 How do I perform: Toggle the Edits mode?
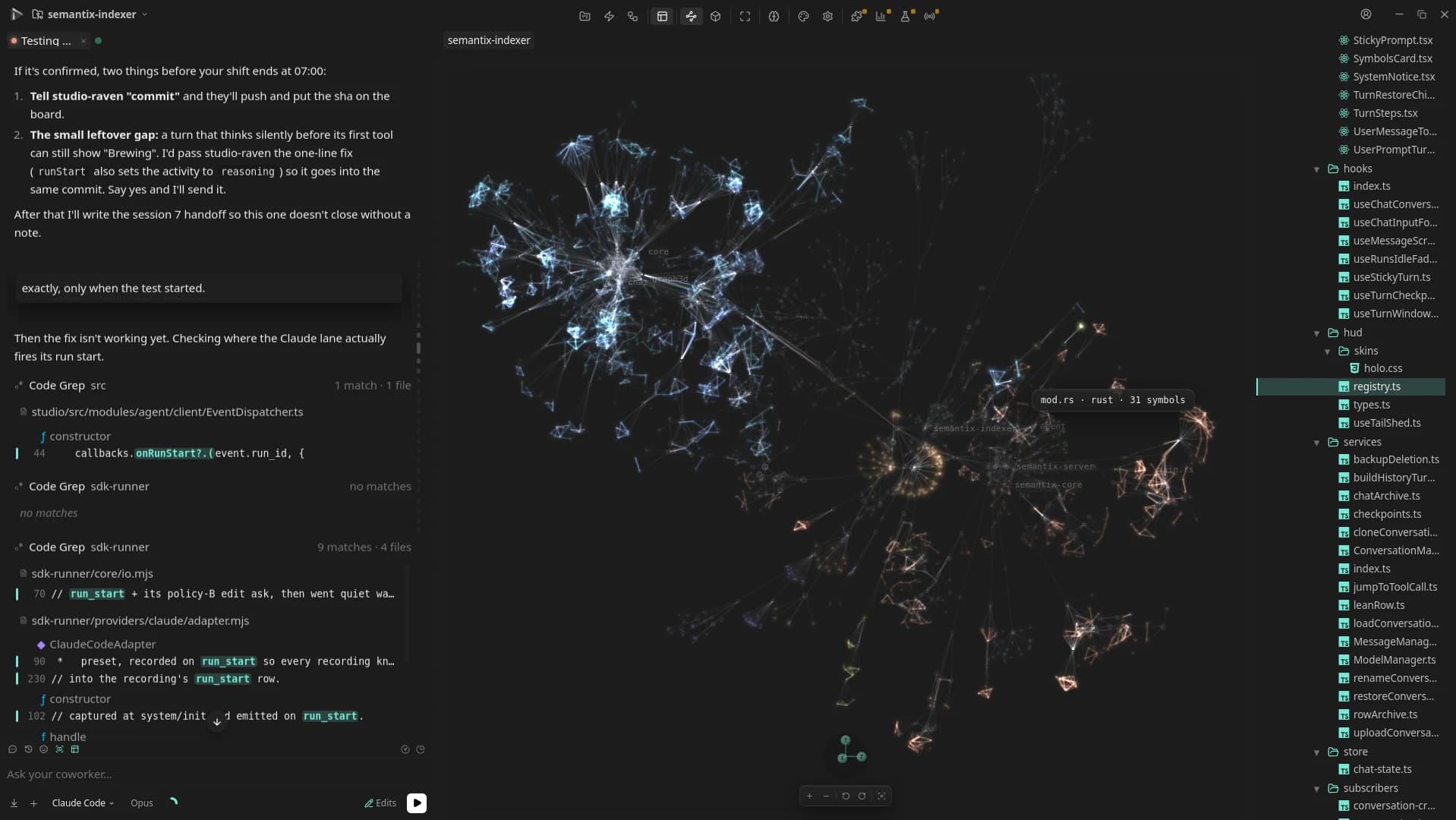(380, 803)
